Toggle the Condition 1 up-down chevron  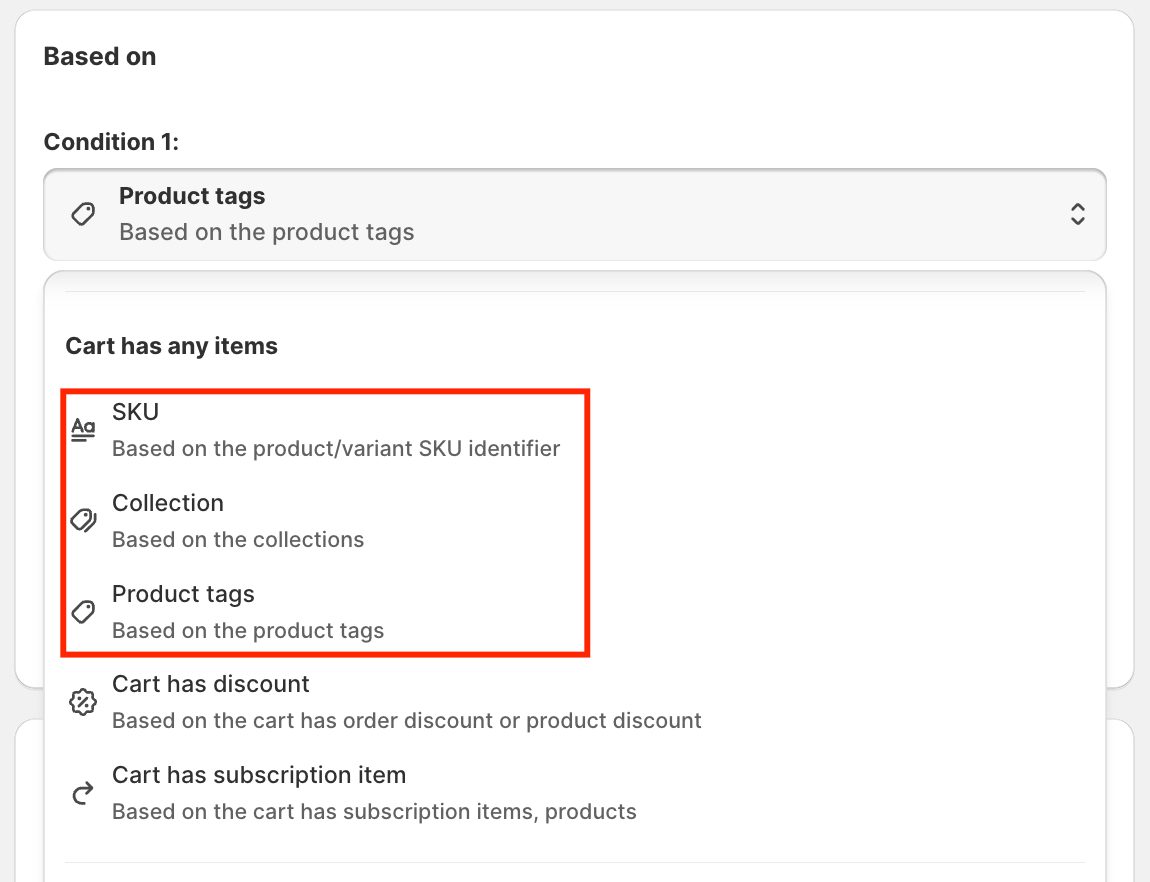[x=1077, y=214]
